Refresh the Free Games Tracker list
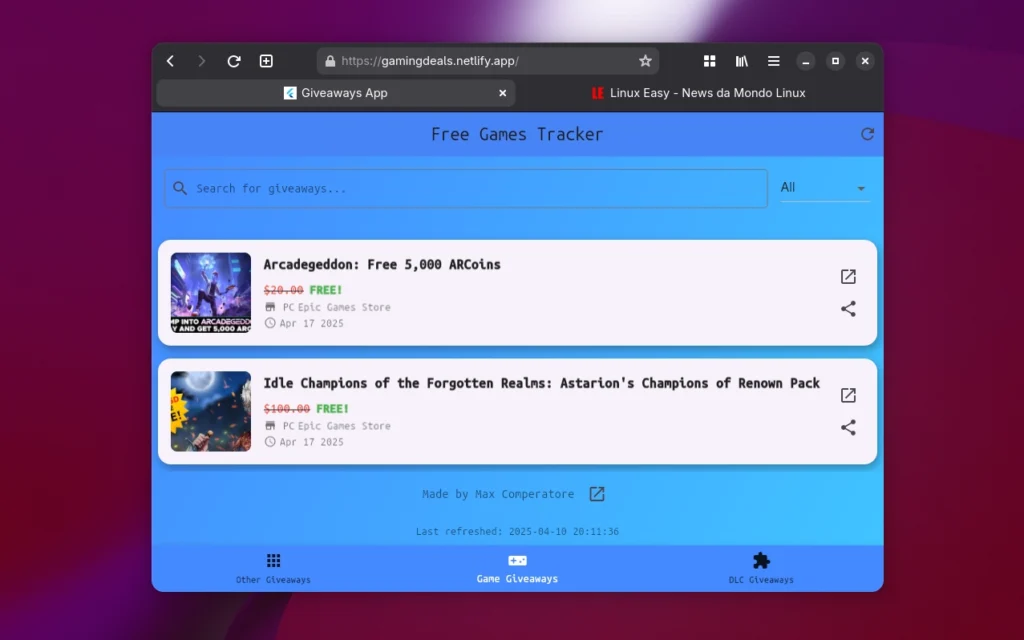Image resolution: width=1024 pixels, height=640 pixels. tap(867, 133)
